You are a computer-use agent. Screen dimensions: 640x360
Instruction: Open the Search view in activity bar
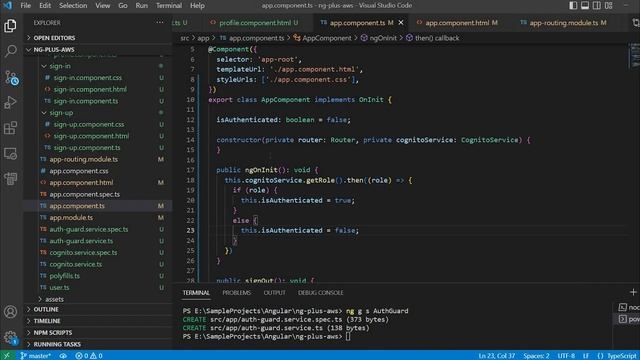click(x=10, y=51)
